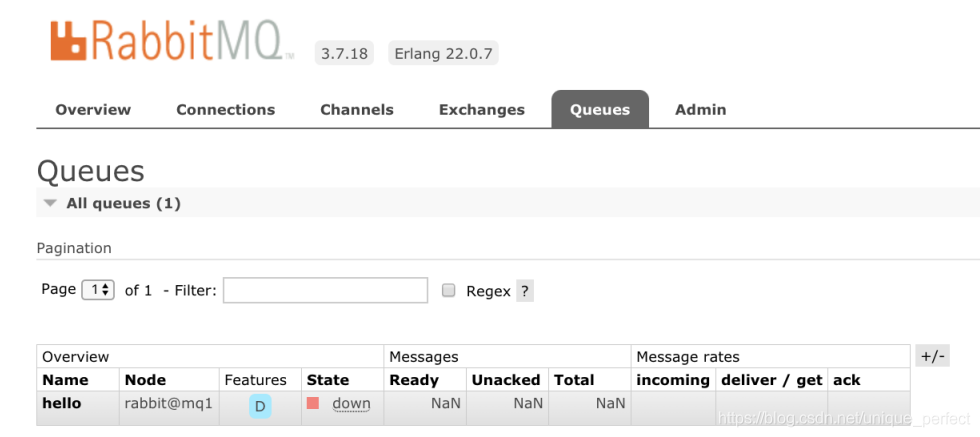Image resolution: width=980 pixels, height=437 pixels.
Task: Go to the Channels tab
Action: [357, 110]
